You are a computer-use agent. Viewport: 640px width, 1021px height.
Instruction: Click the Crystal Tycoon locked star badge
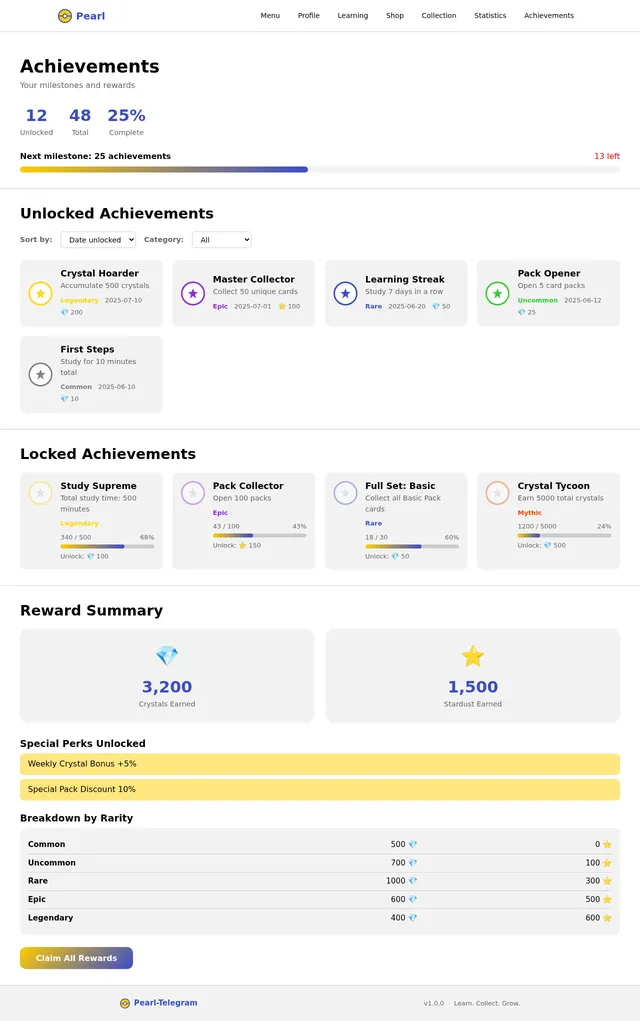tap(497, 493)
